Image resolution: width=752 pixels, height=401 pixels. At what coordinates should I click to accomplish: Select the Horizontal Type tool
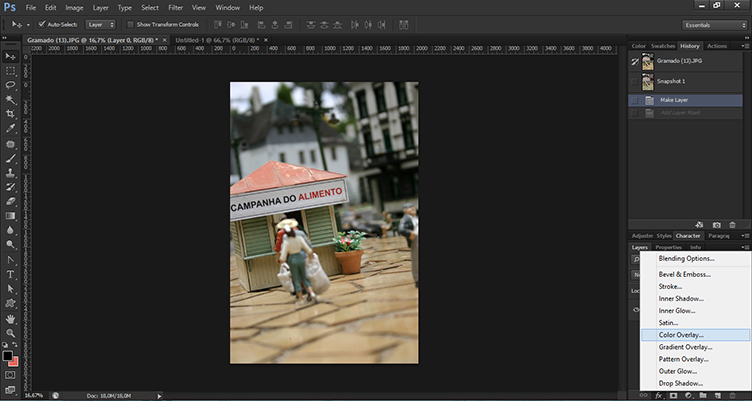click(10, 273)
